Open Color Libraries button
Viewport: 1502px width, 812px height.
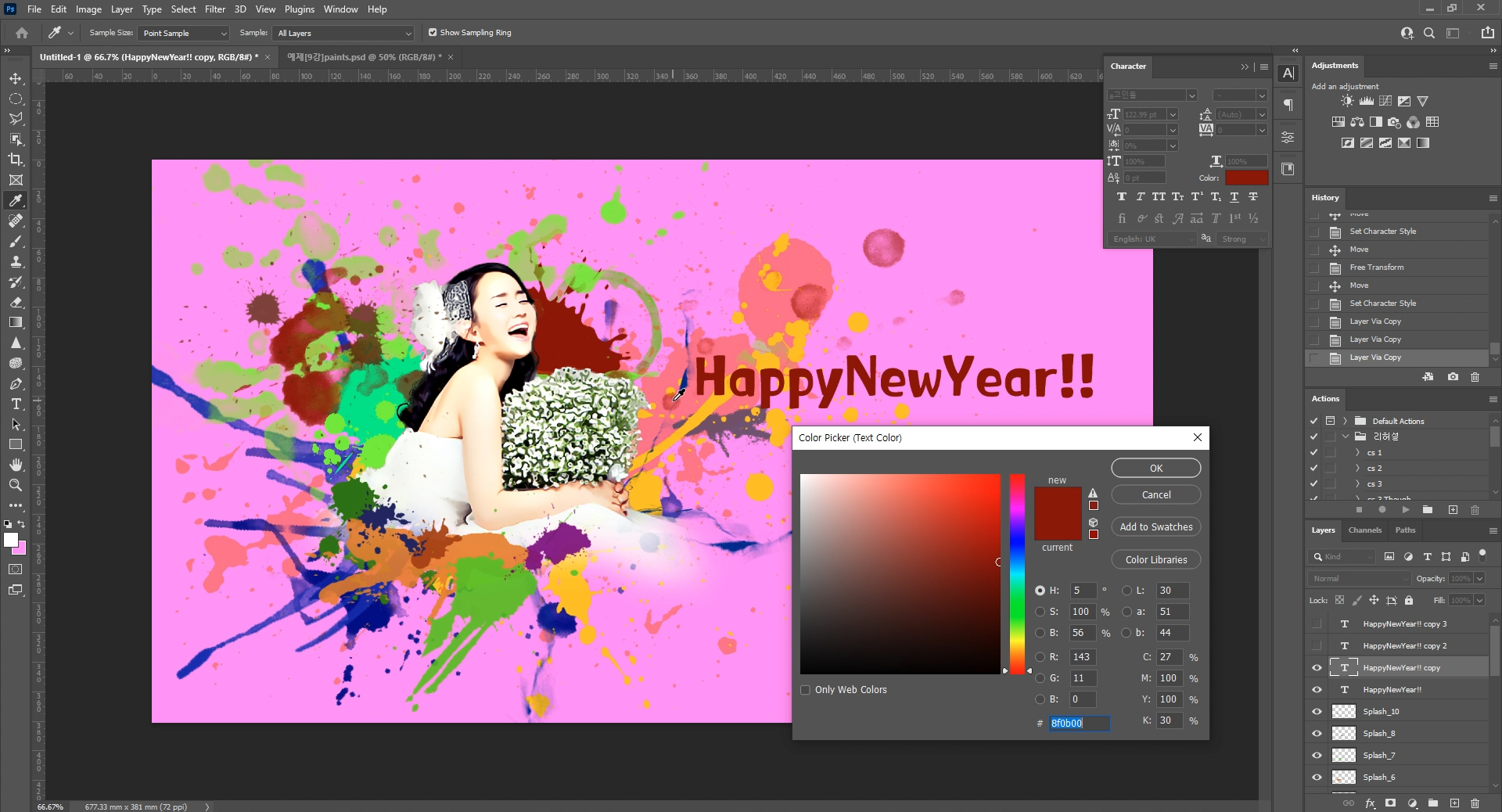[x=1156, y=560]
